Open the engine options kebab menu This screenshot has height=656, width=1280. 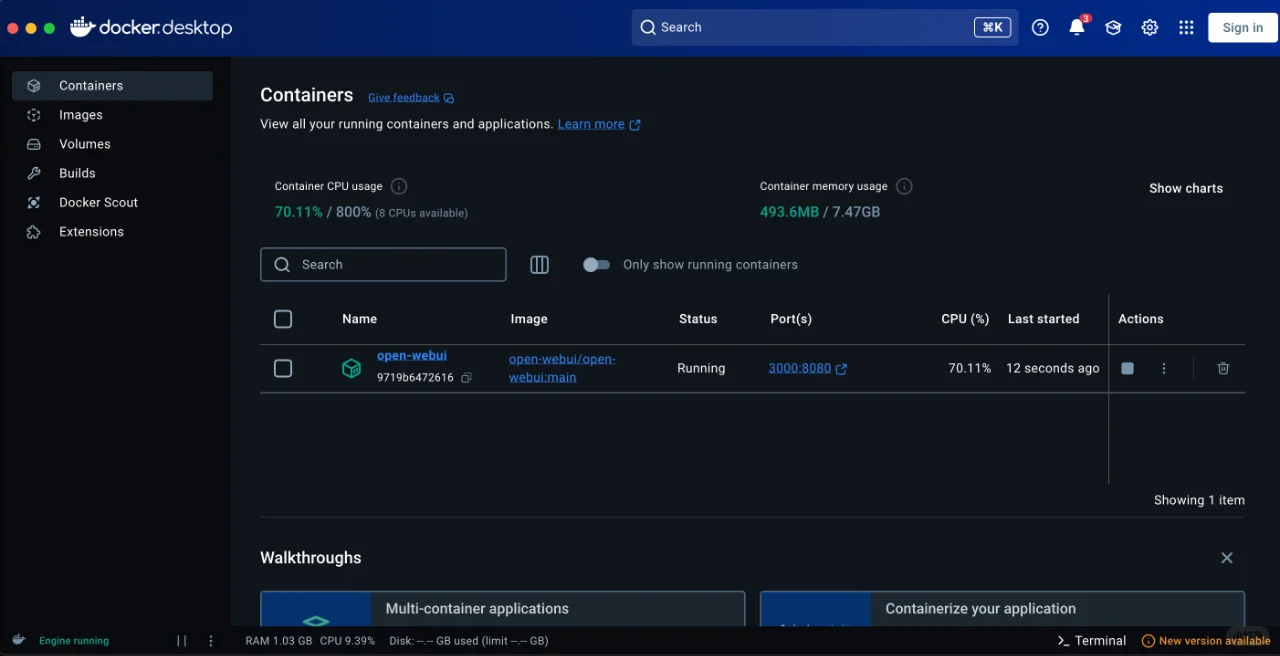pyautogui.click(x=210, y=641)
